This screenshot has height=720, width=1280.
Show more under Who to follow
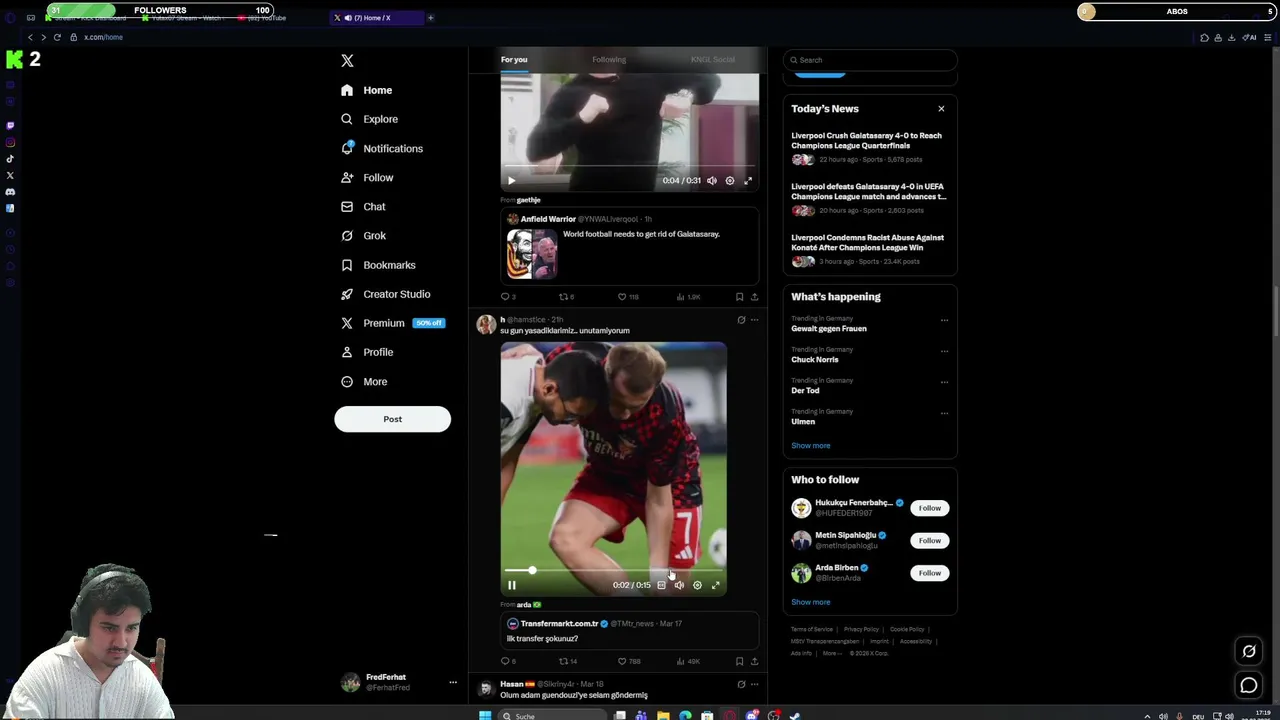(x=811, y=602)
